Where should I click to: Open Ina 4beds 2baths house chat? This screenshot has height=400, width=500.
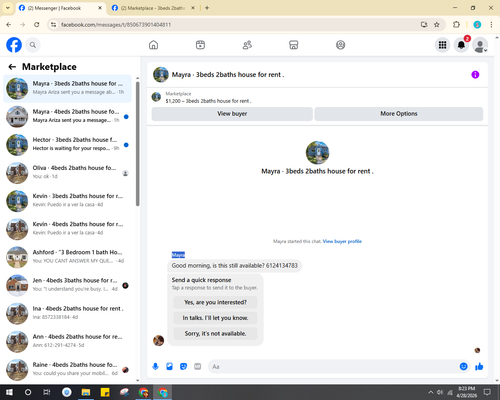click(68, 313)
